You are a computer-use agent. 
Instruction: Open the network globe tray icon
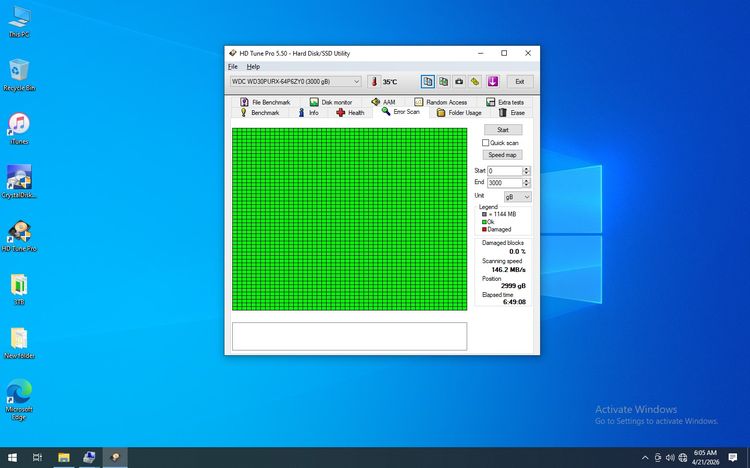683,458
